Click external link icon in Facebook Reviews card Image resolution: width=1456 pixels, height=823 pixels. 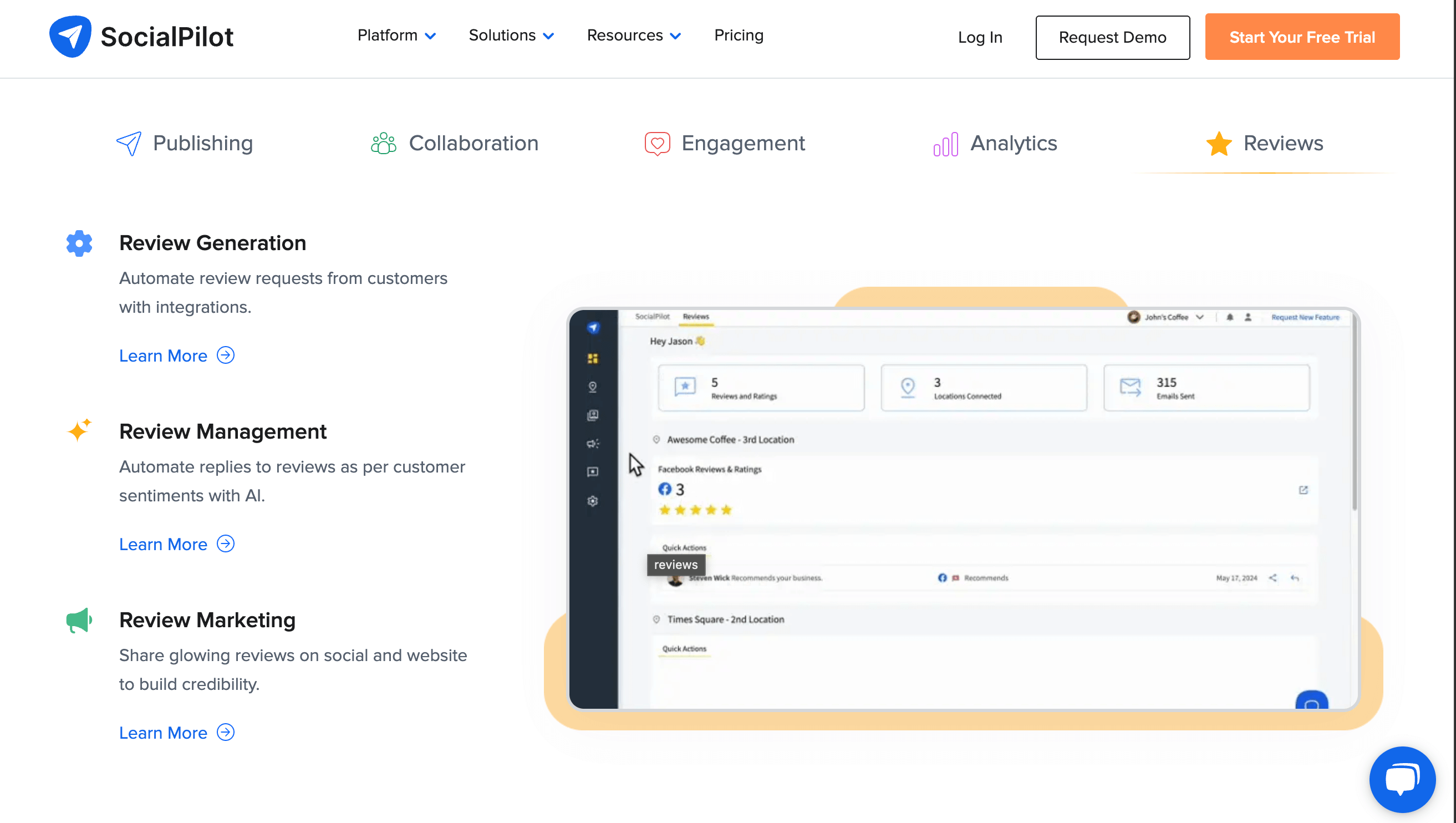pyautogui.click(x=1303, y=490)
